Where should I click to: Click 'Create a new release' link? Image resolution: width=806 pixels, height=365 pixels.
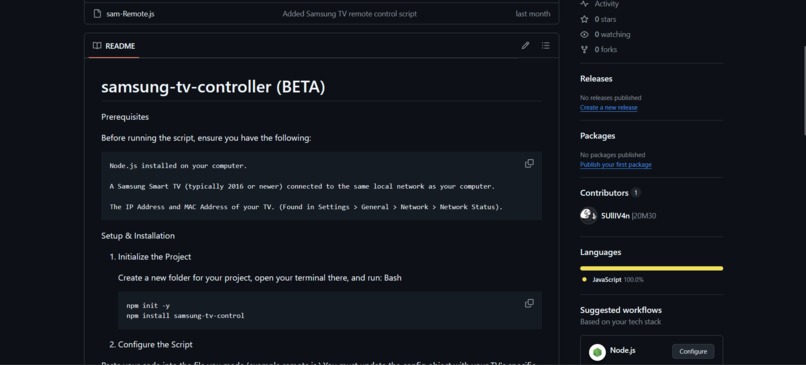pos(609,107)
